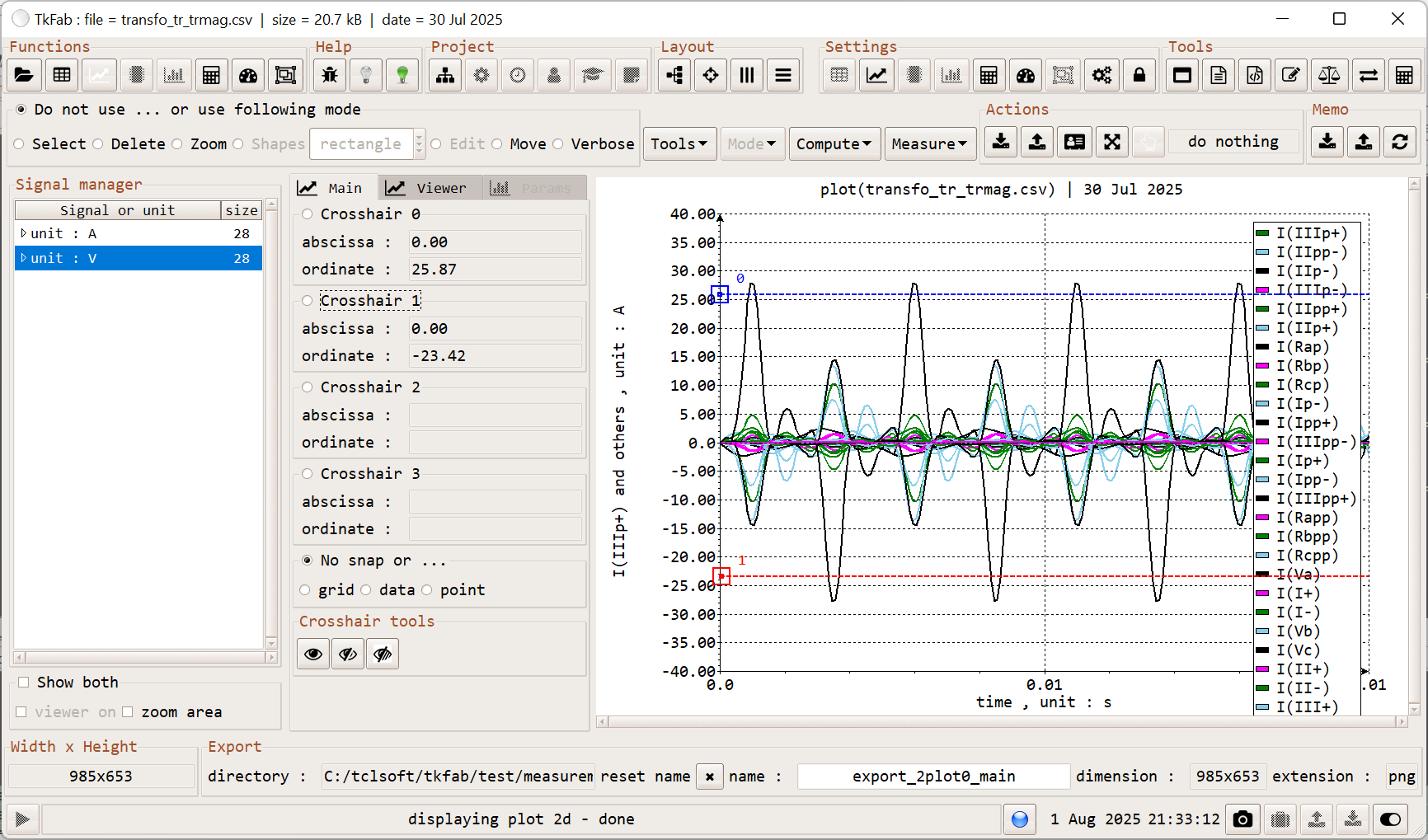Select the Zoom mode radio button
The height and width of the screenshot is (840, 1428).
[177, 144]
